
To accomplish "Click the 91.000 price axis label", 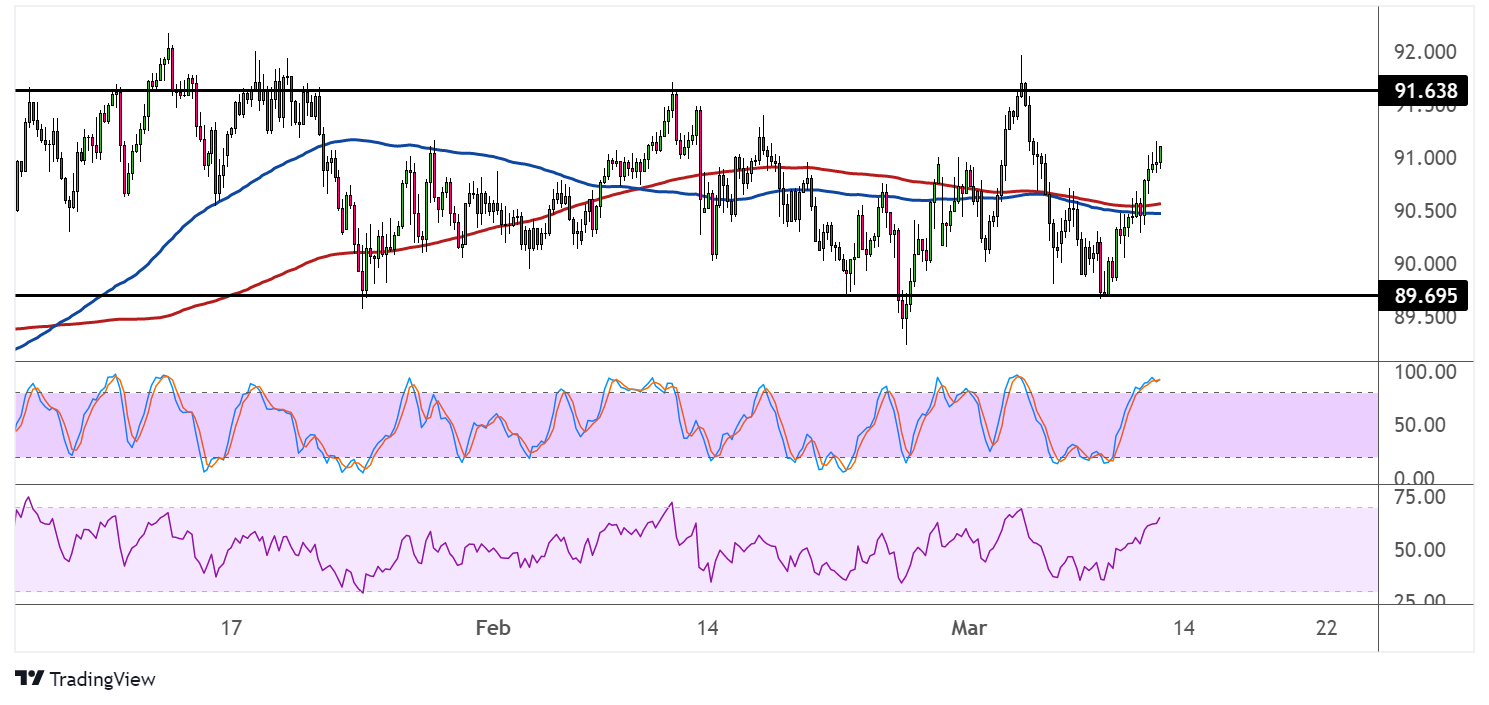I will click(x=1424, y=158).
